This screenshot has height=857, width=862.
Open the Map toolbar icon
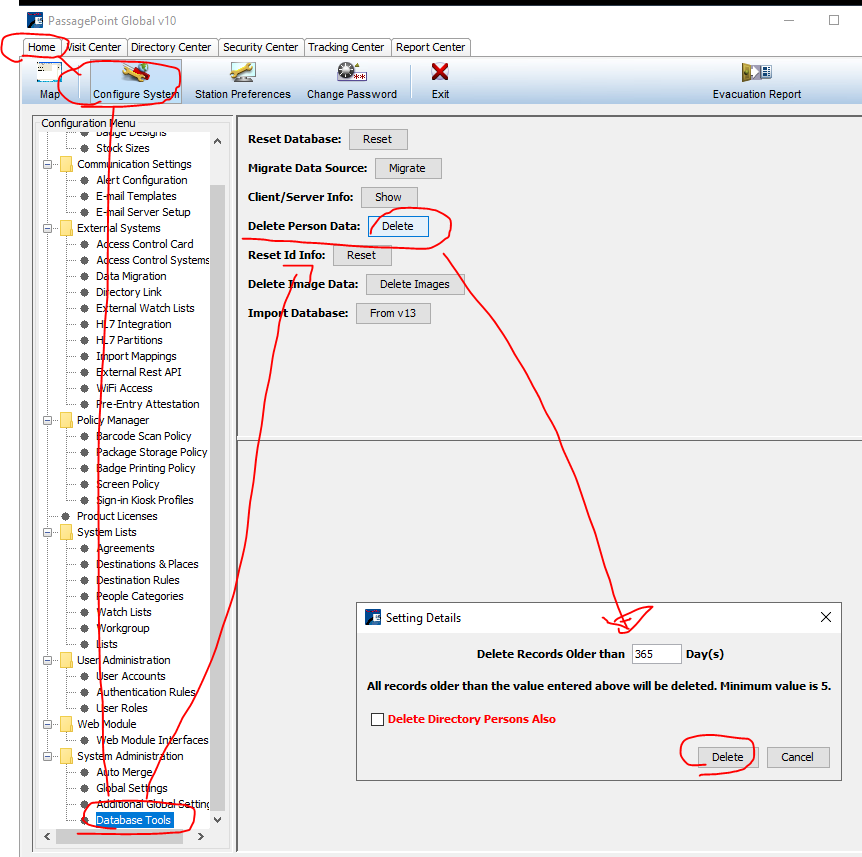49,73
